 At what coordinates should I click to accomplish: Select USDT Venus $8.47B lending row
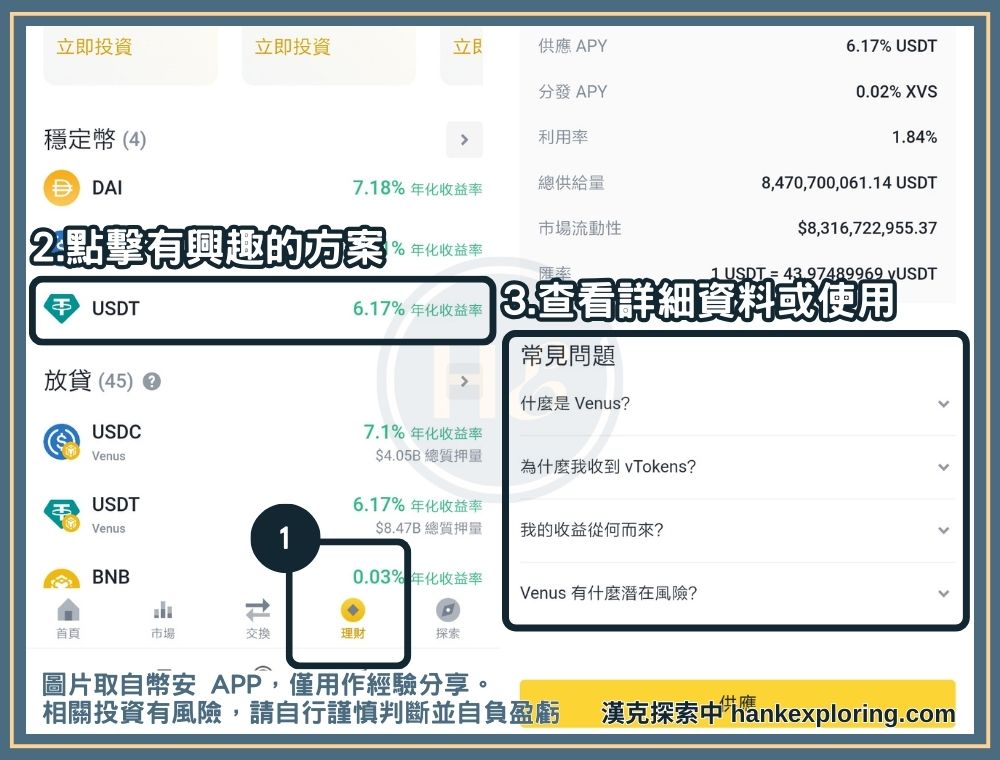263,515
